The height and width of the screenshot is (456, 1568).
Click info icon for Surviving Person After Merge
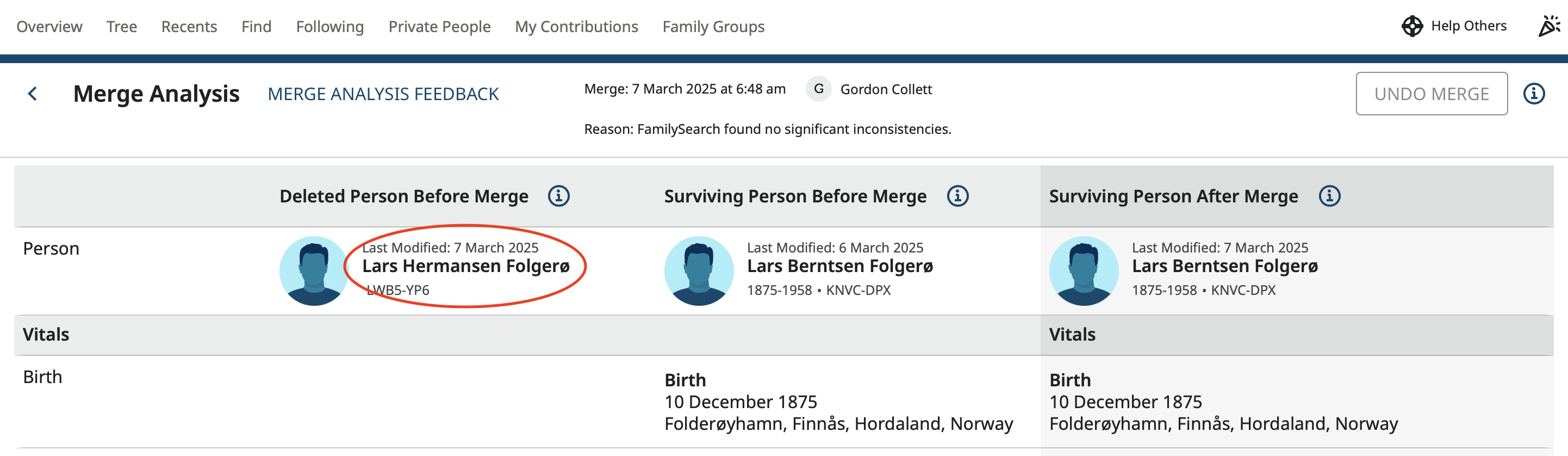coord(1329,196)
